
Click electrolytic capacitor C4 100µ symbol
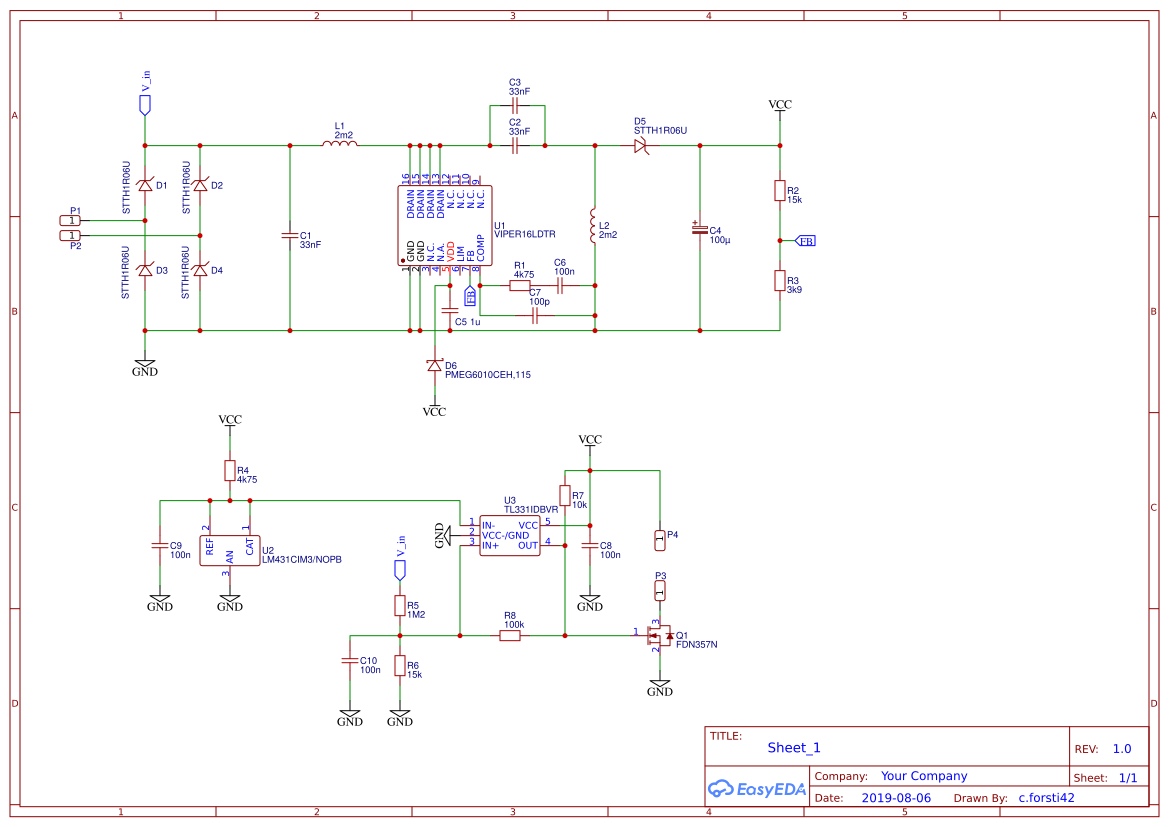698,231
